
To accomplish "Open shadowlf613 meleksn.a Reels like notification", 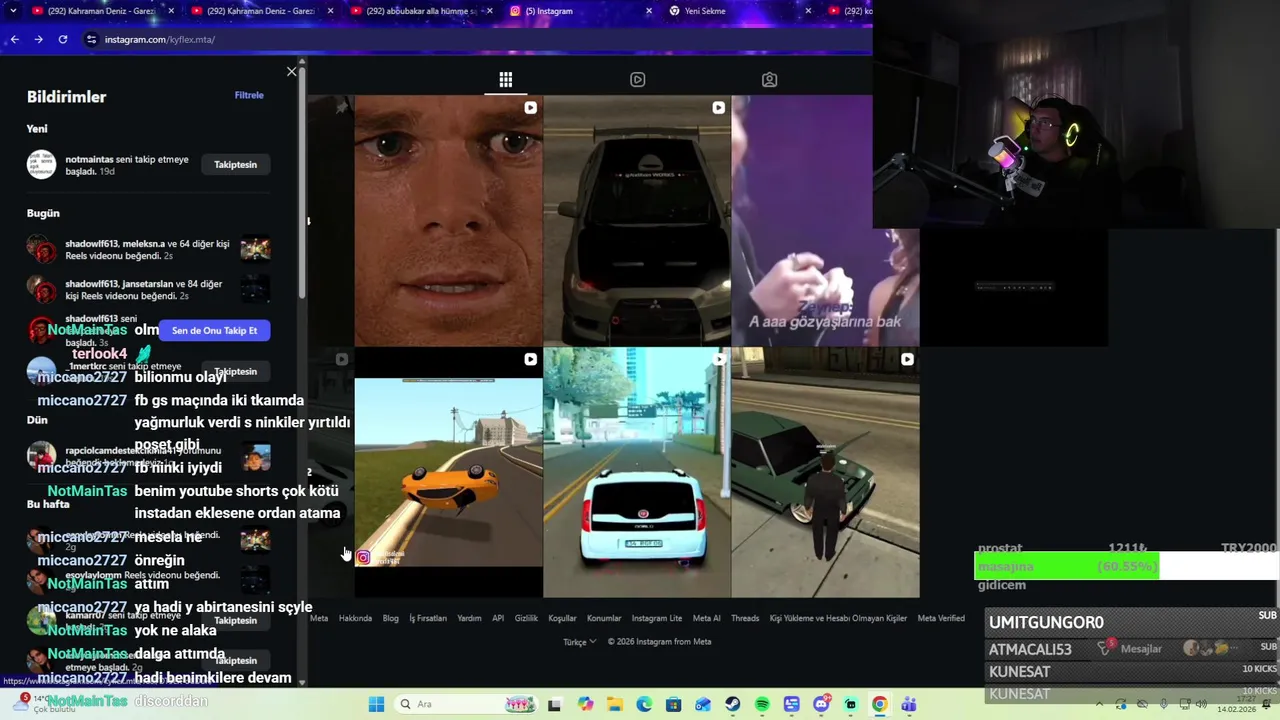I will (x=150, y=249).
